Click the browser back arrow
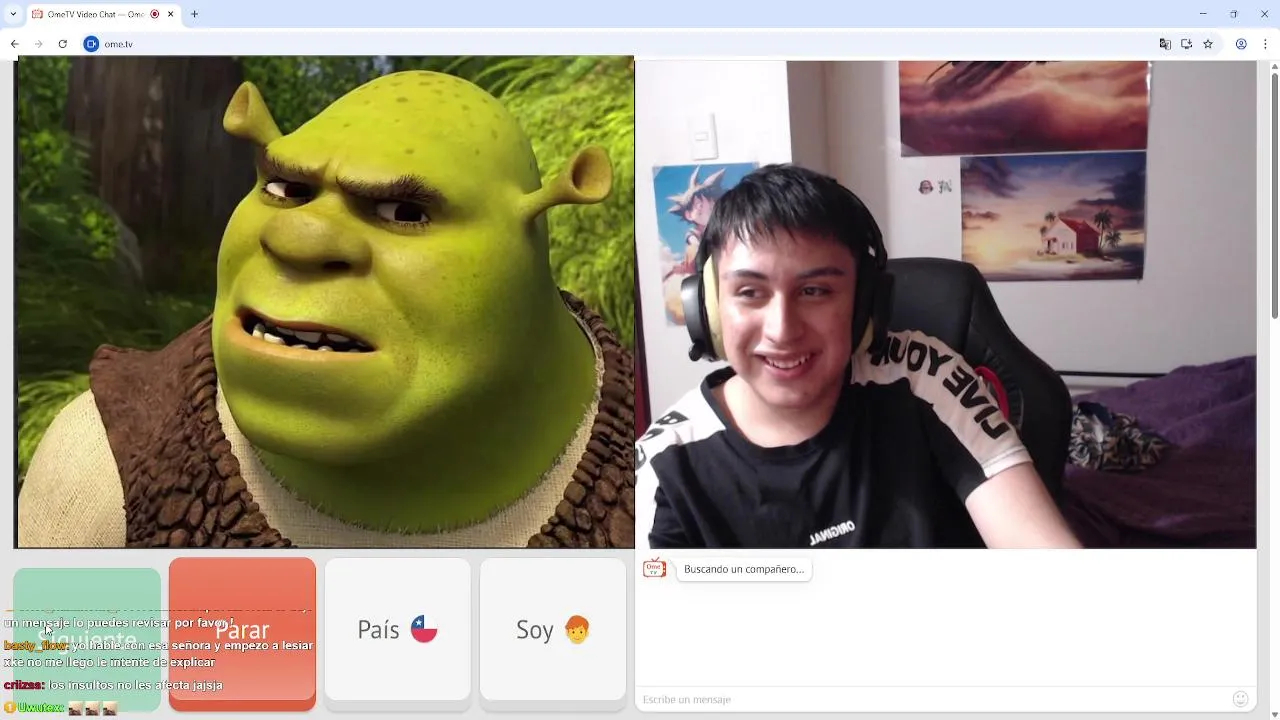The width and height of the screenshot is (1280, 720). coord(14,44)
